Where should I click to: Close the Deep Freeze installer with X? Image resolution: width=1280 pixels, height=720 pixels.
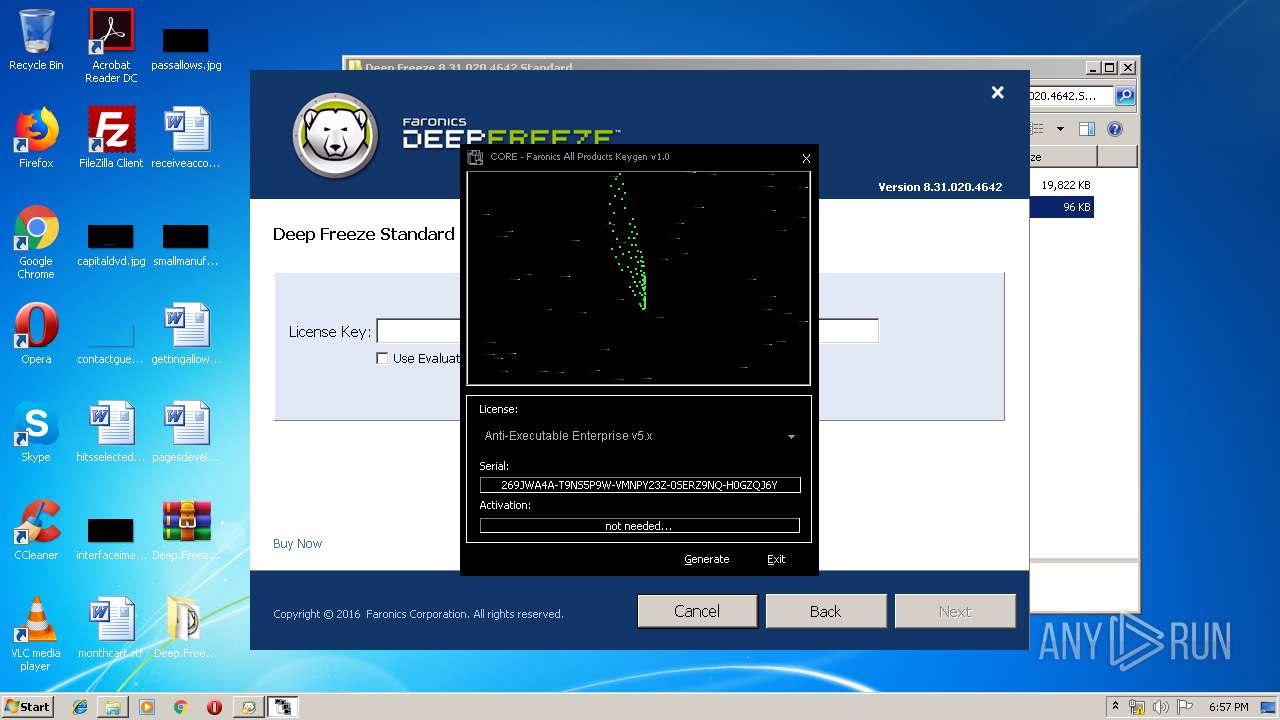pyautogui.click(x=997, y=92)
